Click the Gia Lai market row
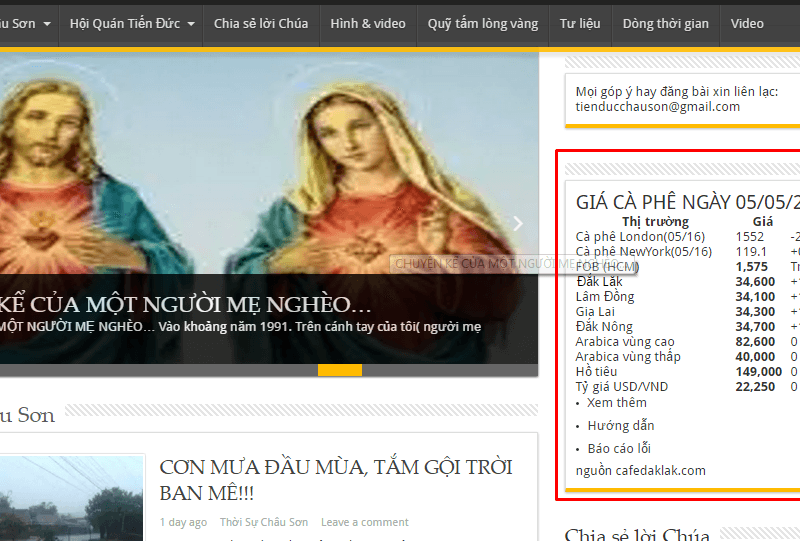 click(687, 312)
